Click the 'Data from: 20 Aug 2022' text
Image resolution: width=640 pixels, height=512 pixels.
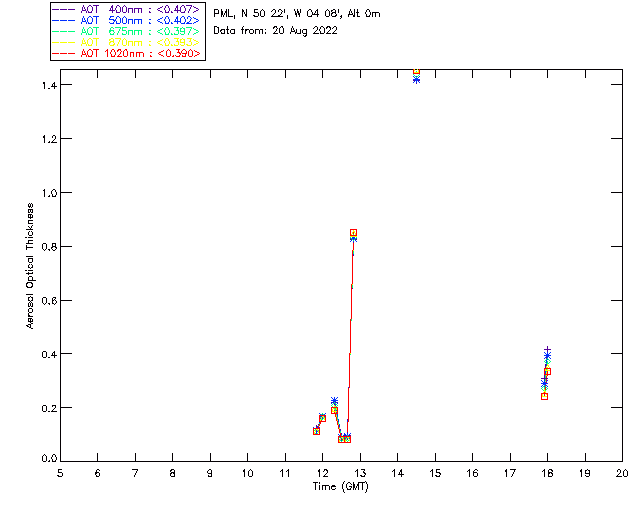click(276, 31)
